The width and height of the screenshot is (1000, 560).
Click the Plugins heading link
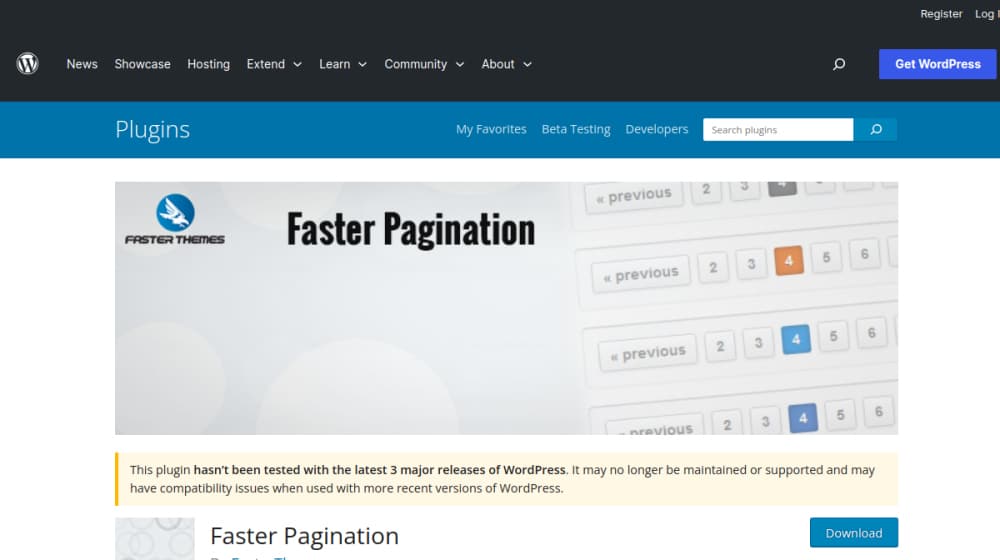pos(152,129)
